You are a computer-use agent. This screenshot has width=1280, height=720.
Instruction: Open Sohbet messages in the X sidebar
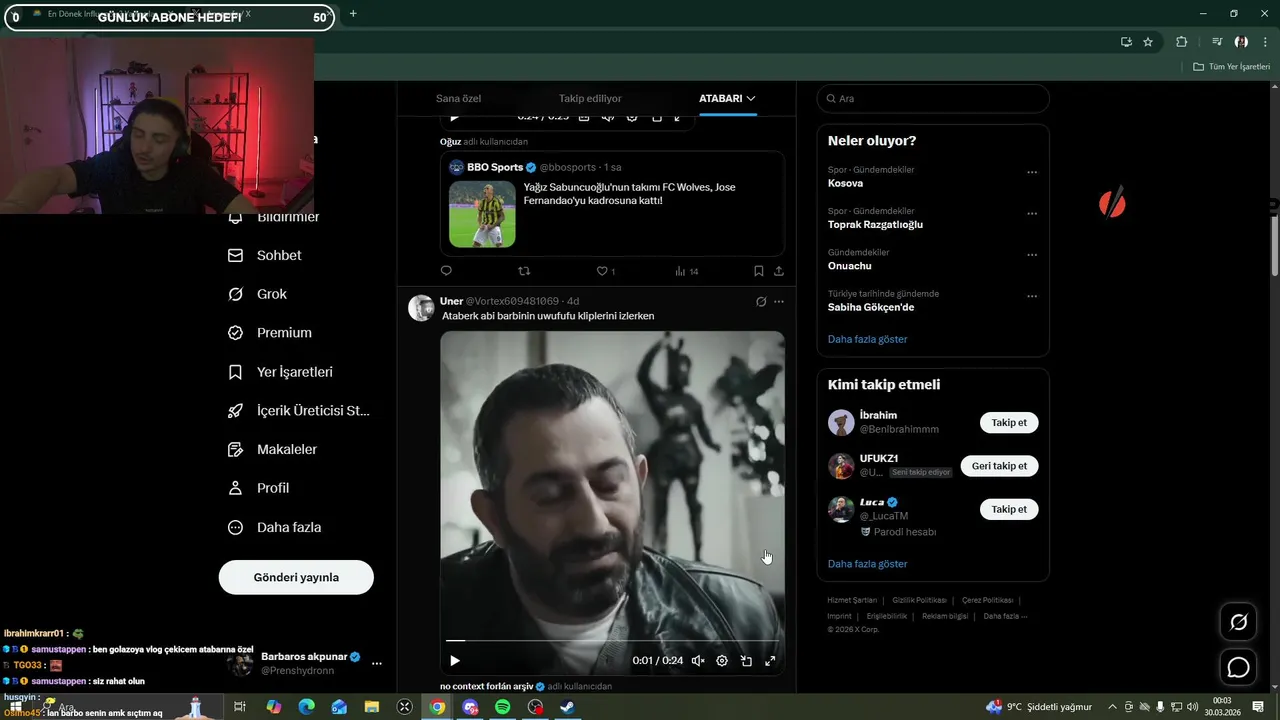click(x=265, y=255)
